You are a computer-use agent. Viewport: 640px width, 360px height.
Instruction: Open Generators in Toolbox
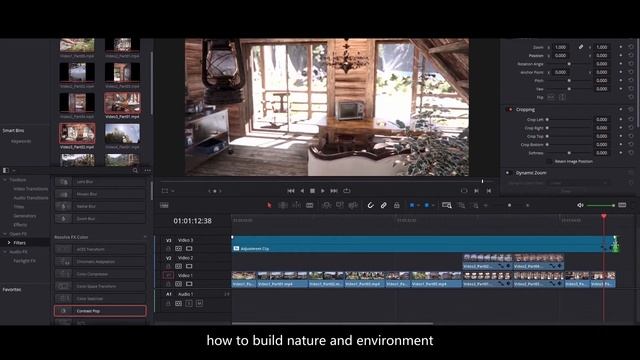[24, 216]
